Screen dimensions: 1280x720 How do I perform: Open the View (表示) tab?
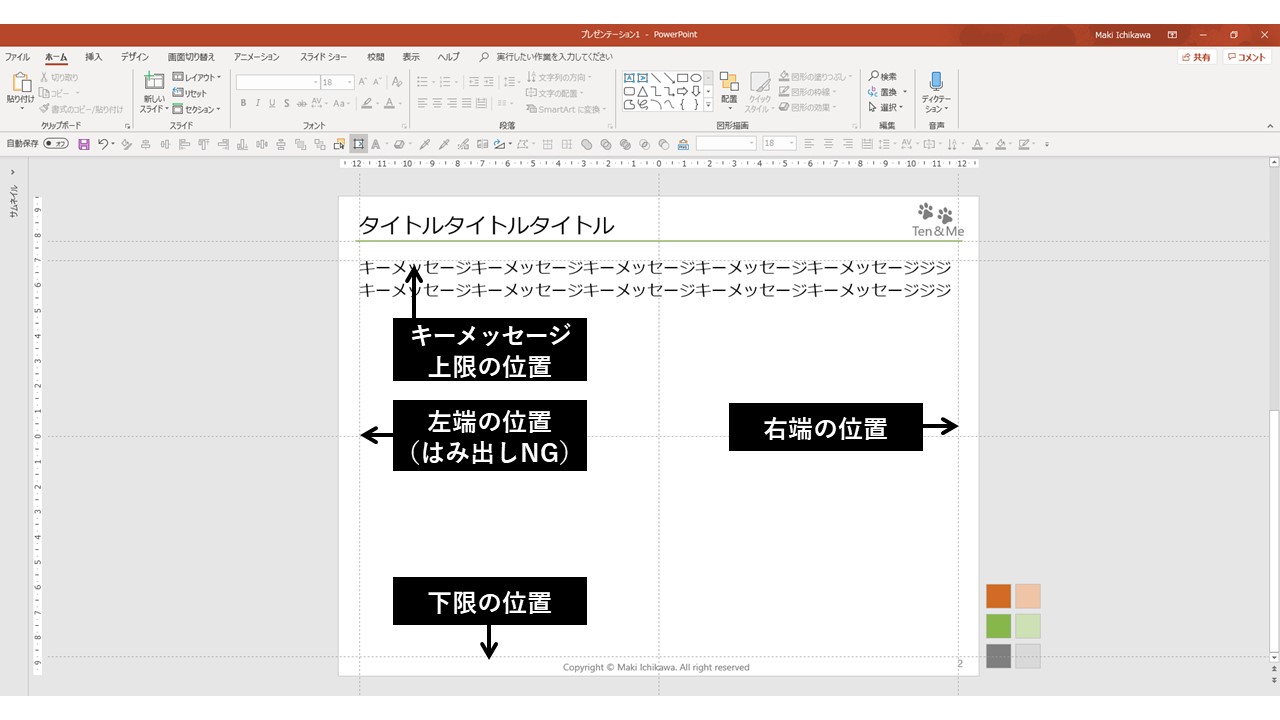pyautogui.click(x=411, y=57)
